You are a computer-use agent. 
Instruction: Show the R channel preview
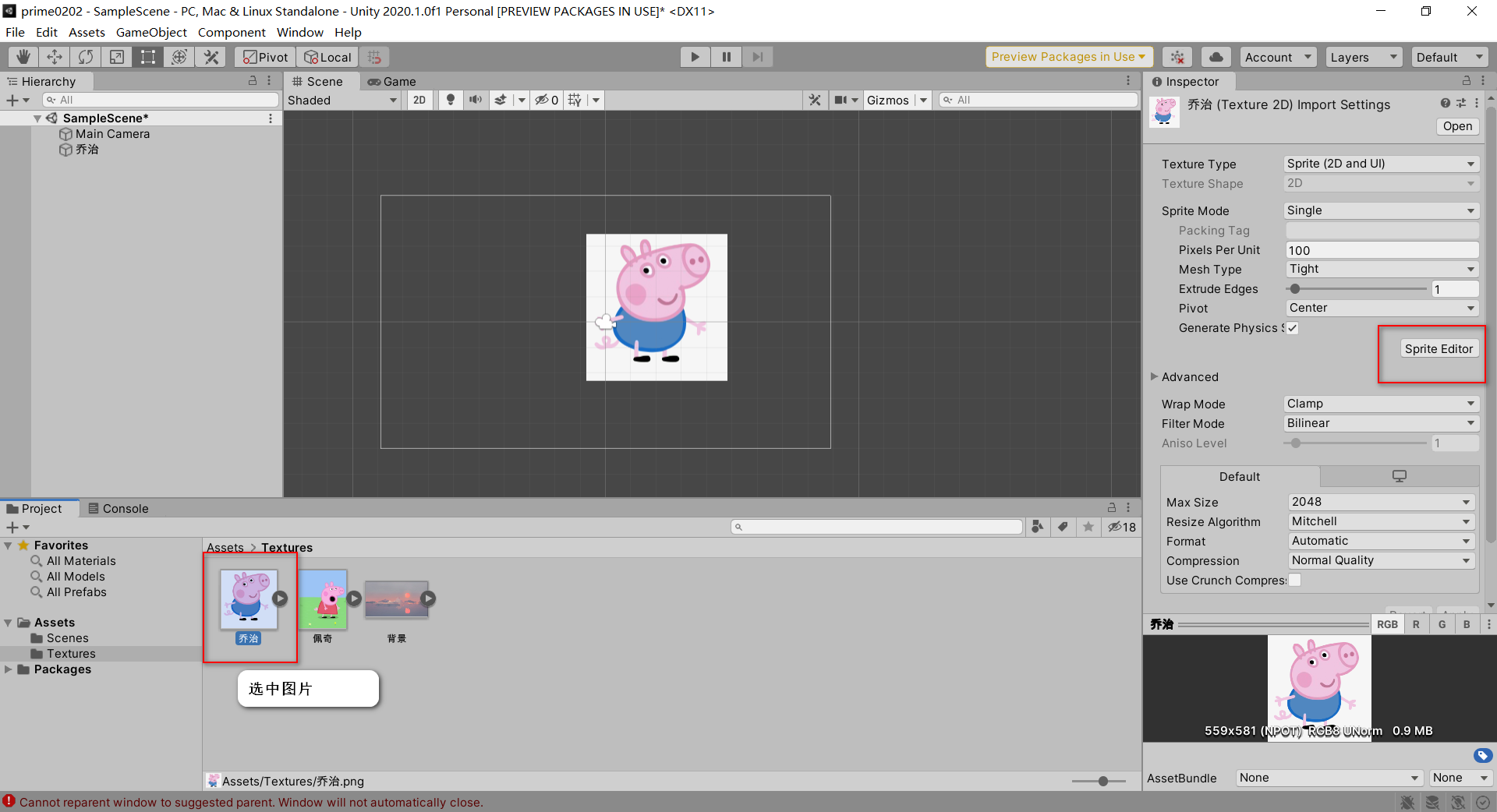1416,624
